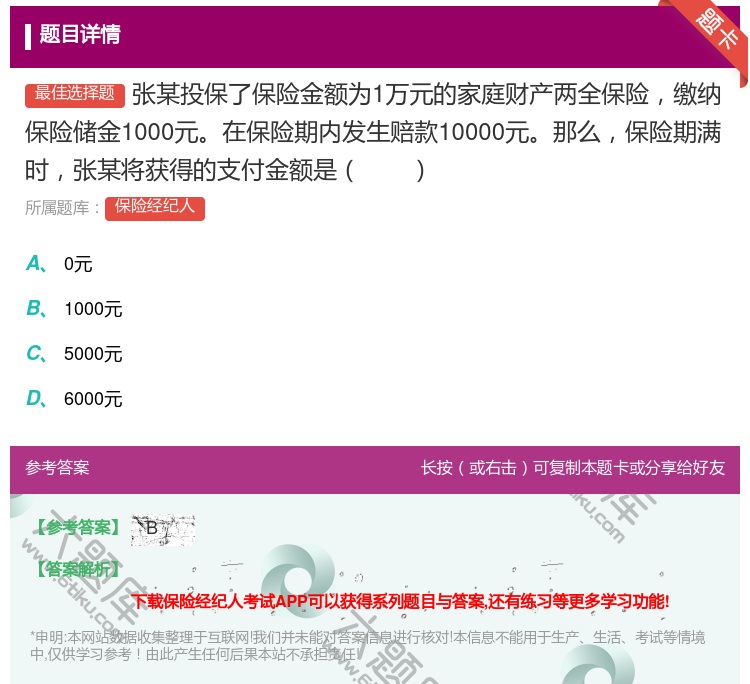The width and height of the screenshot is (750, 684).
Task: Choose option D 6000元
Action: point(74,399)
